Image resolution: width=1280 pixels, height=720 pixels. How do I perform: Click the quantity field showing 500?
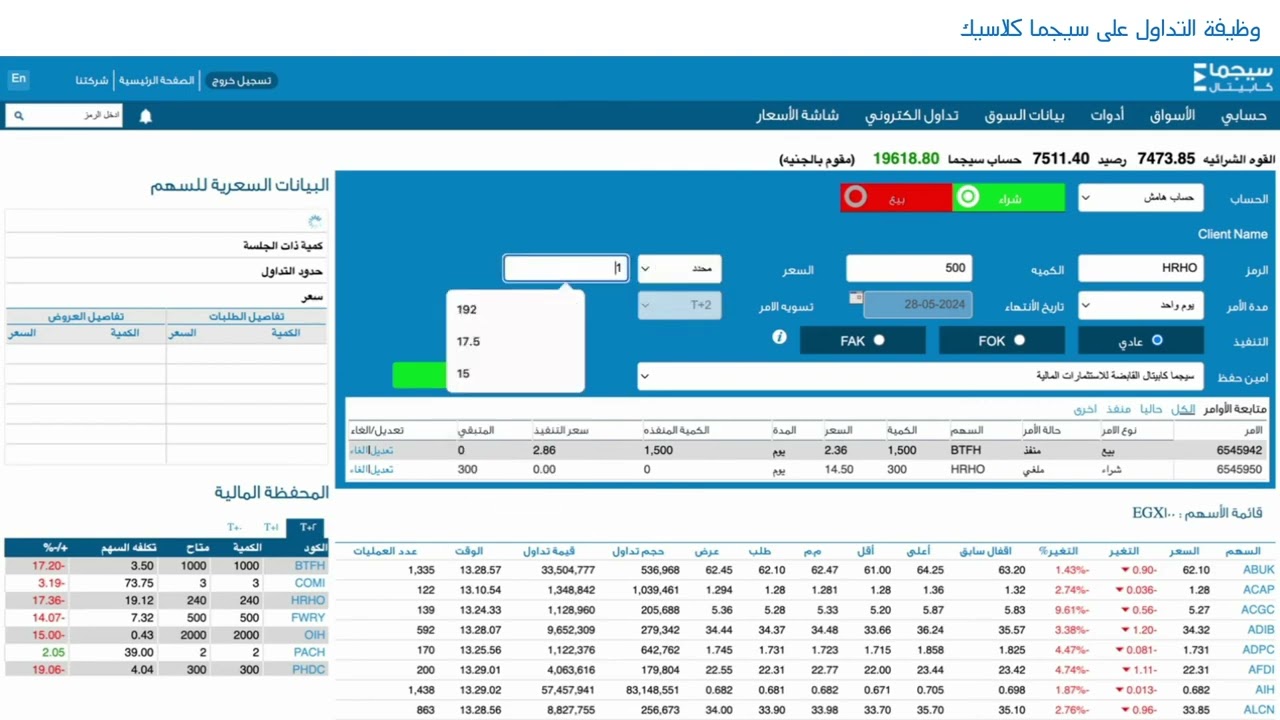pos(909,268)
